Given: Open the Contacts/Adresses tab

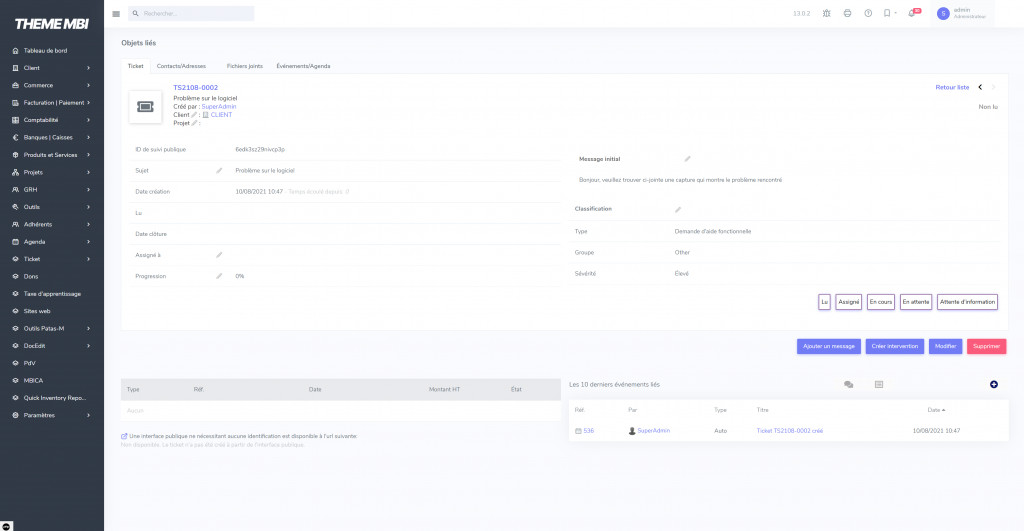Looking at the screenshot, I should (181, 66).
